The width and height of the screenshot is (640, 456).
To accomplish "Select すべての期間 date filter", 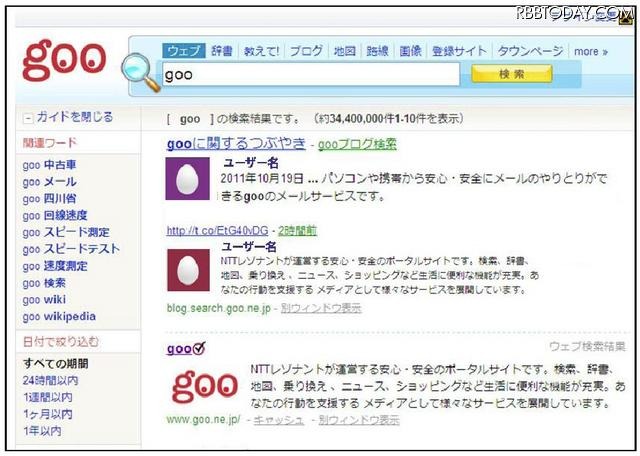I will [56, 363].
